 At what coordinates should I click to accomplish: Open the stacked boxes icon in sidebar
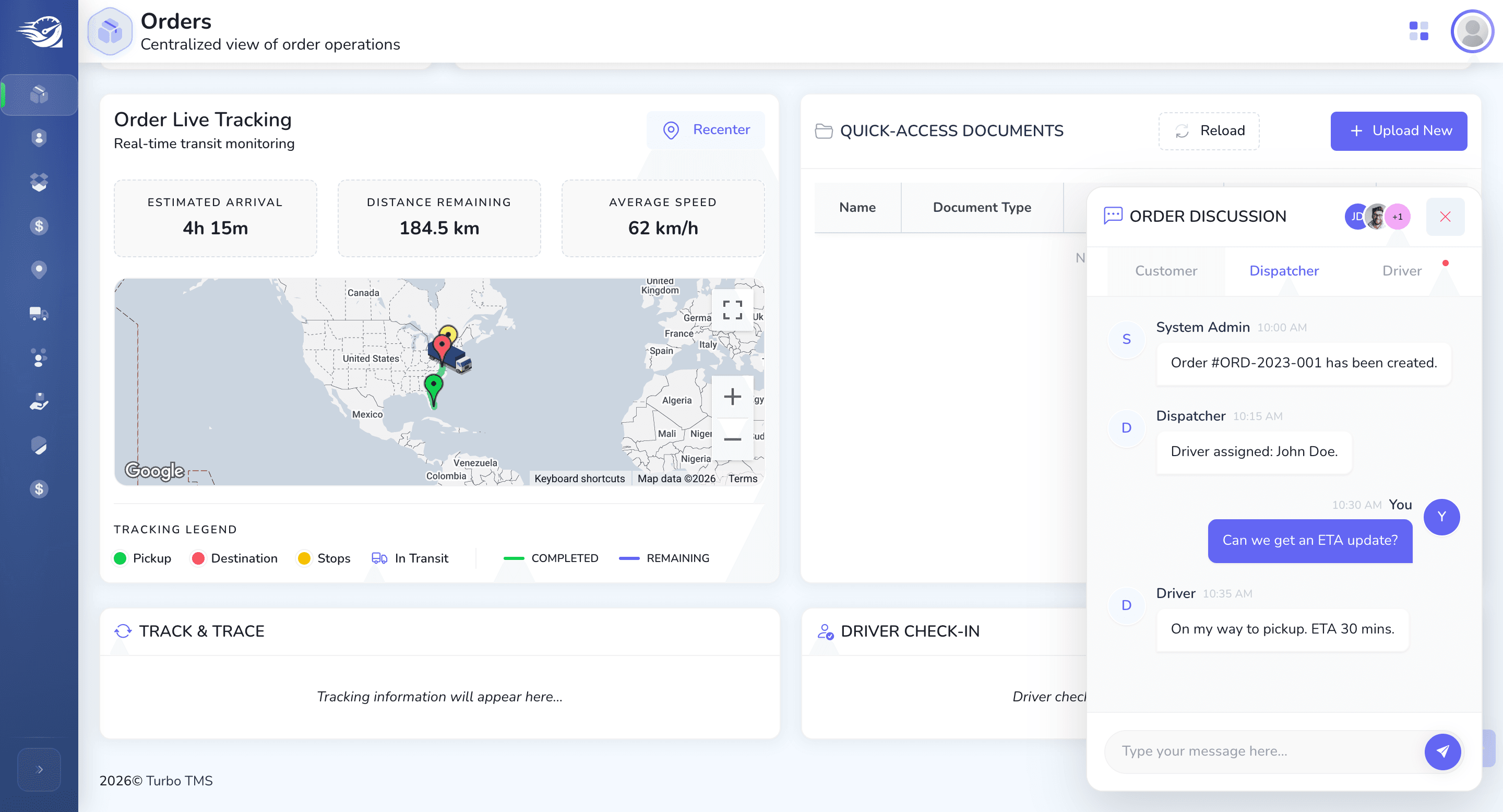click(x=39, y=182)
